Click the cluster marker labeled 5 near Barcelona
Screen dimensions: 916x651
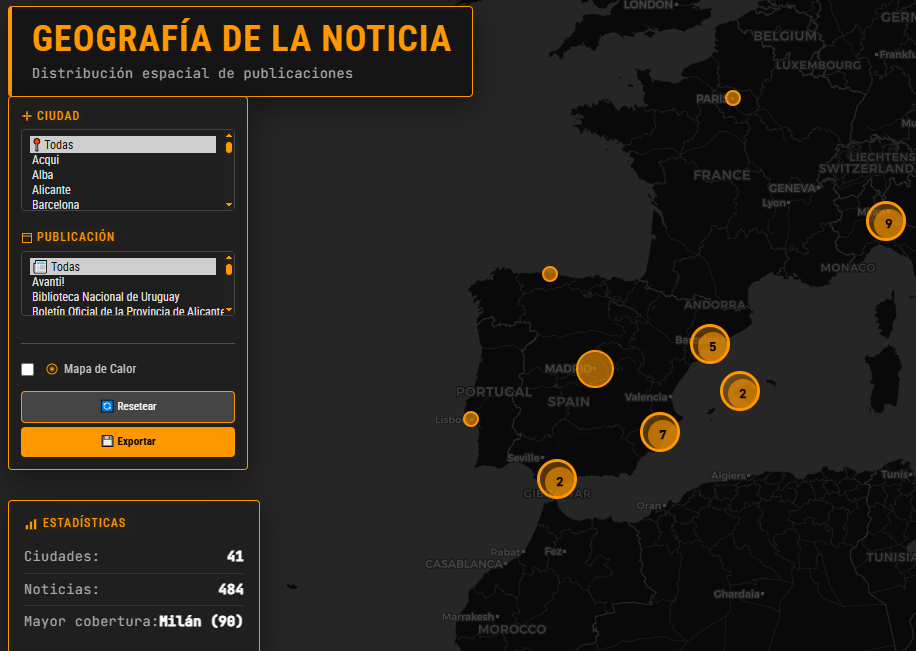pos(710,344)
